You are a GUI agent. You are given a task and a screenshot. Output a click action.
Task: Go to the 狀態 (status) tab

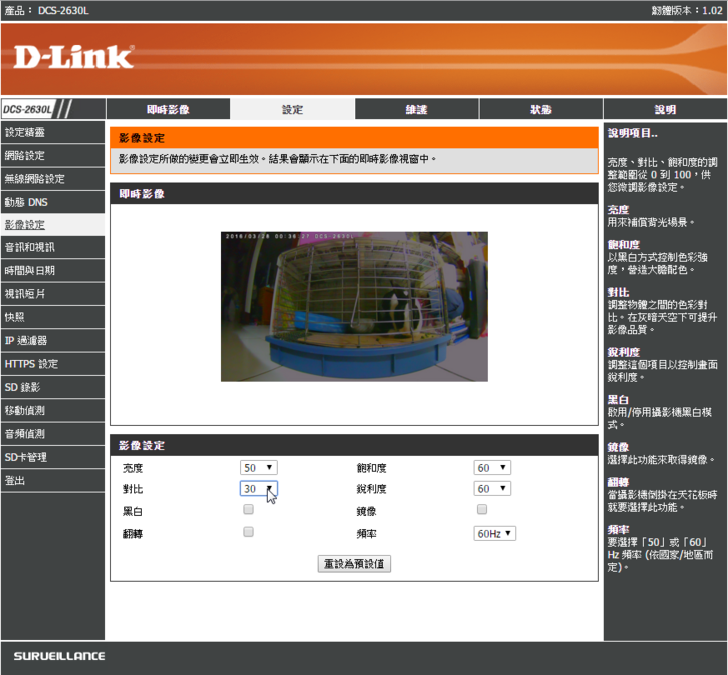[x=540, y=109]
